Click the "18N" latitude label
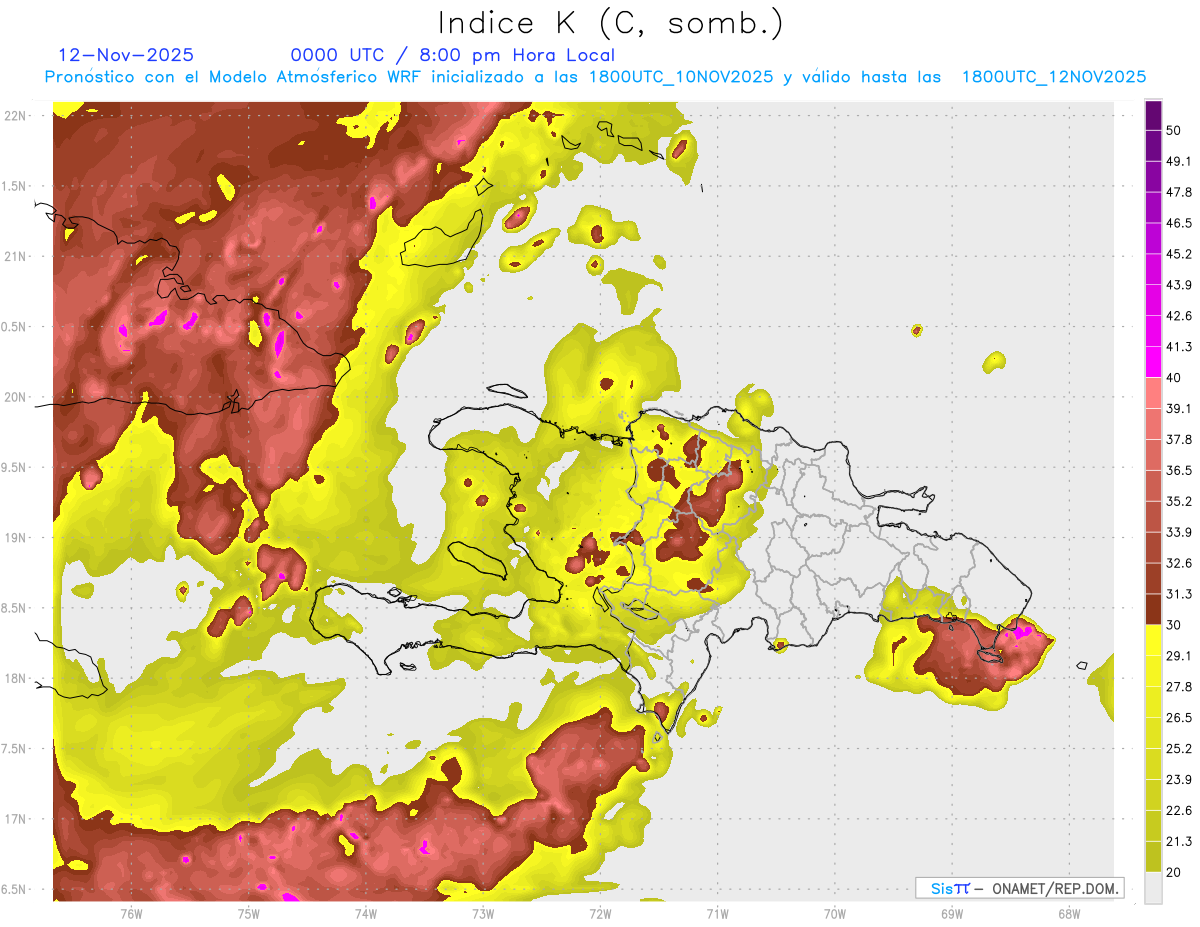This screenshot has width=1200, height=927. click(x=15, y=679)
